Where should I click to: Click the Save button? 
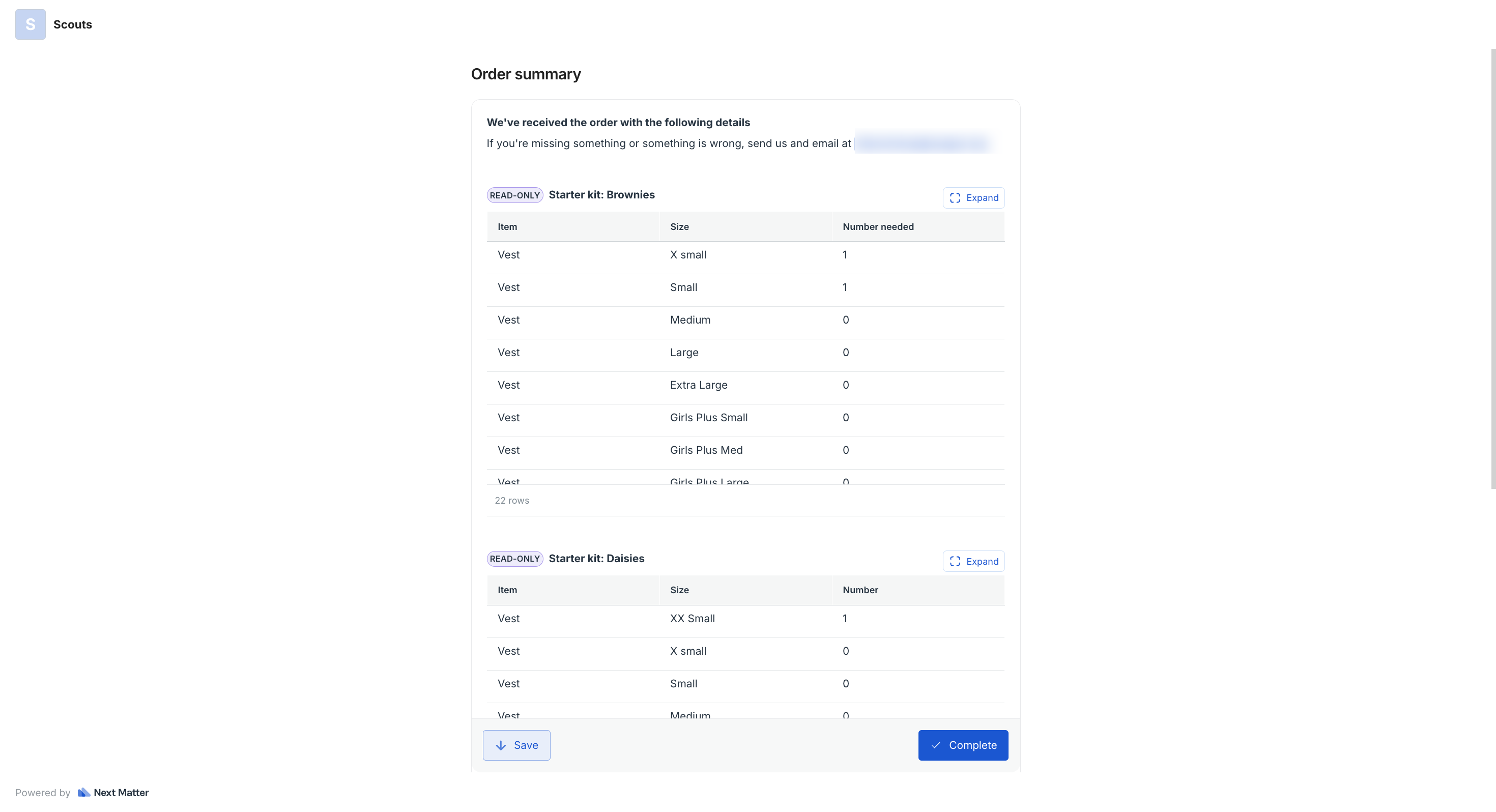pos(516,745)
